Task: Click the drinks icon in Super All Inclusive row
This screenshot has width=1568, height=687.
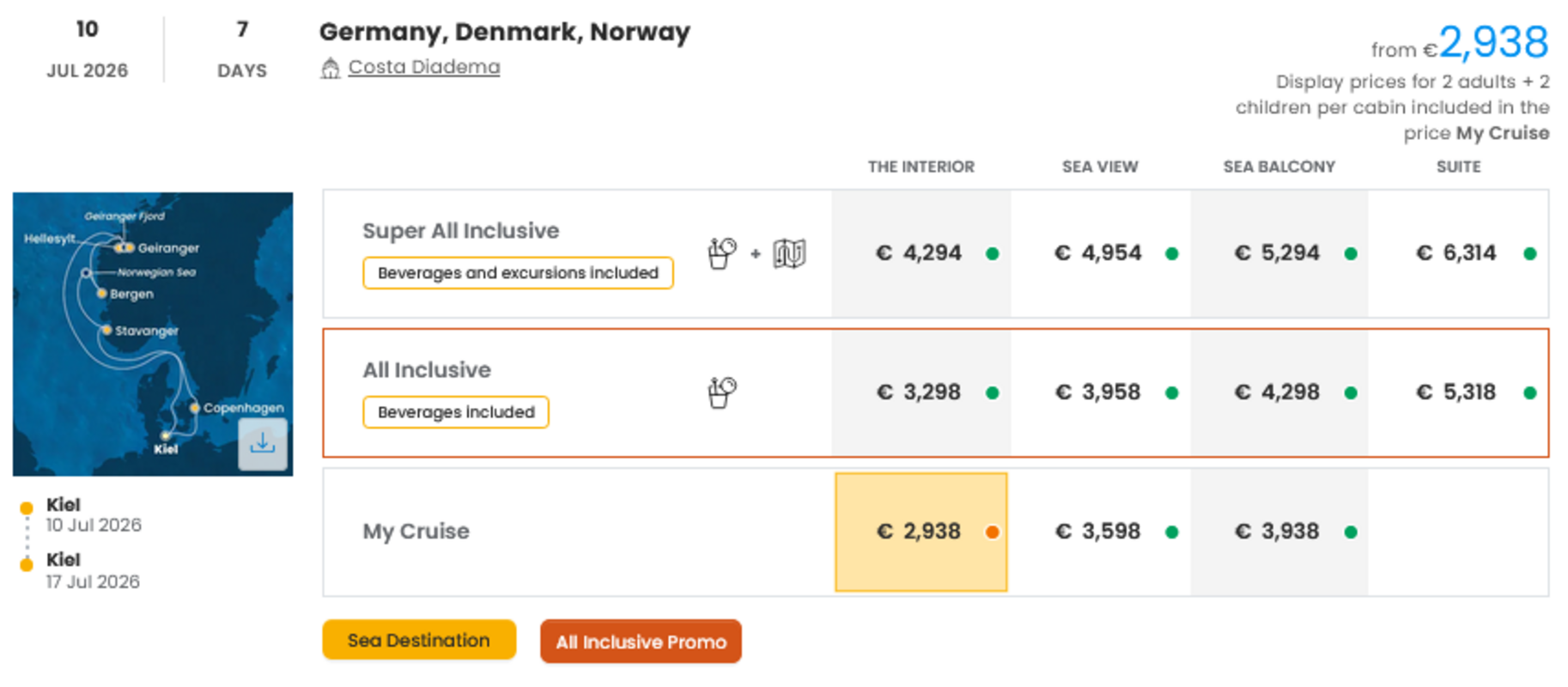Action: 721,253
